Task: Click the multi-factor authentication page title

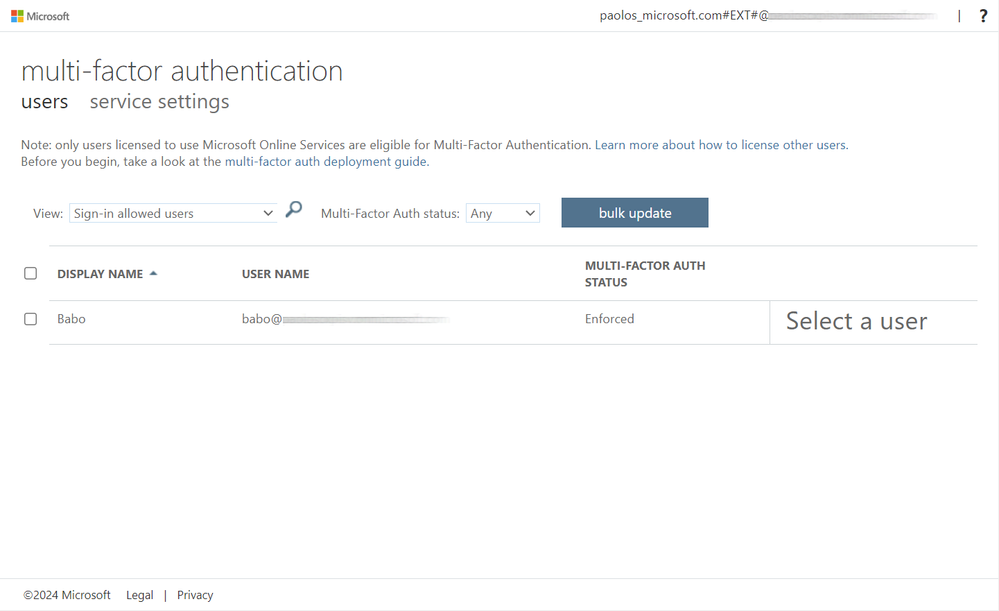Action: 182,71
